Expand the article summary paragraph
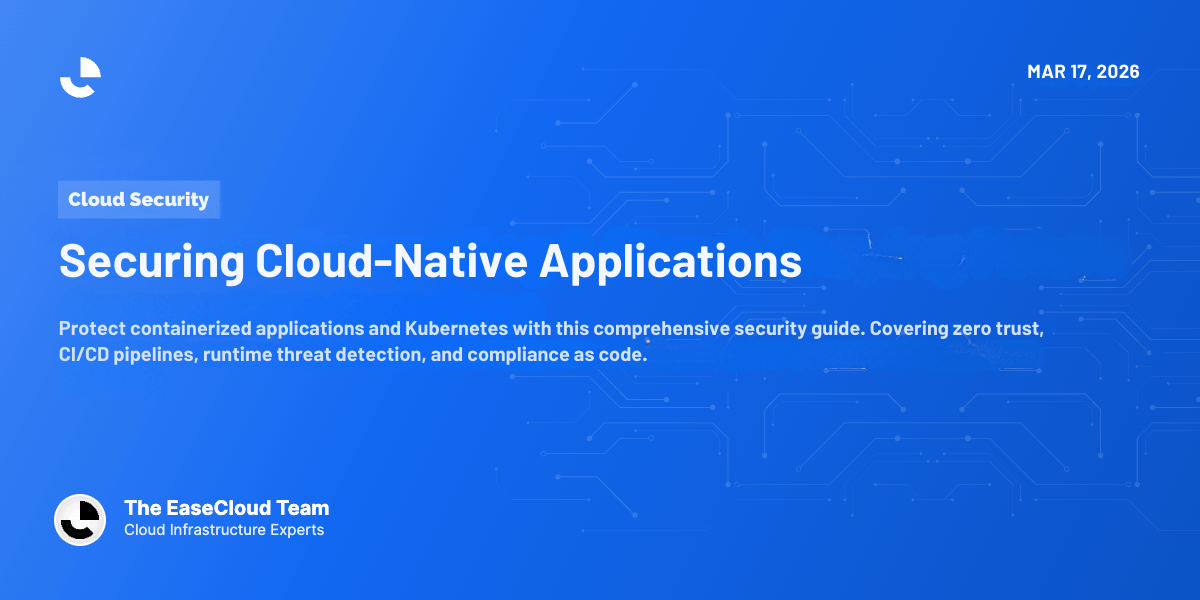Screen dimensions: 1200x600 tap(552, 340)
